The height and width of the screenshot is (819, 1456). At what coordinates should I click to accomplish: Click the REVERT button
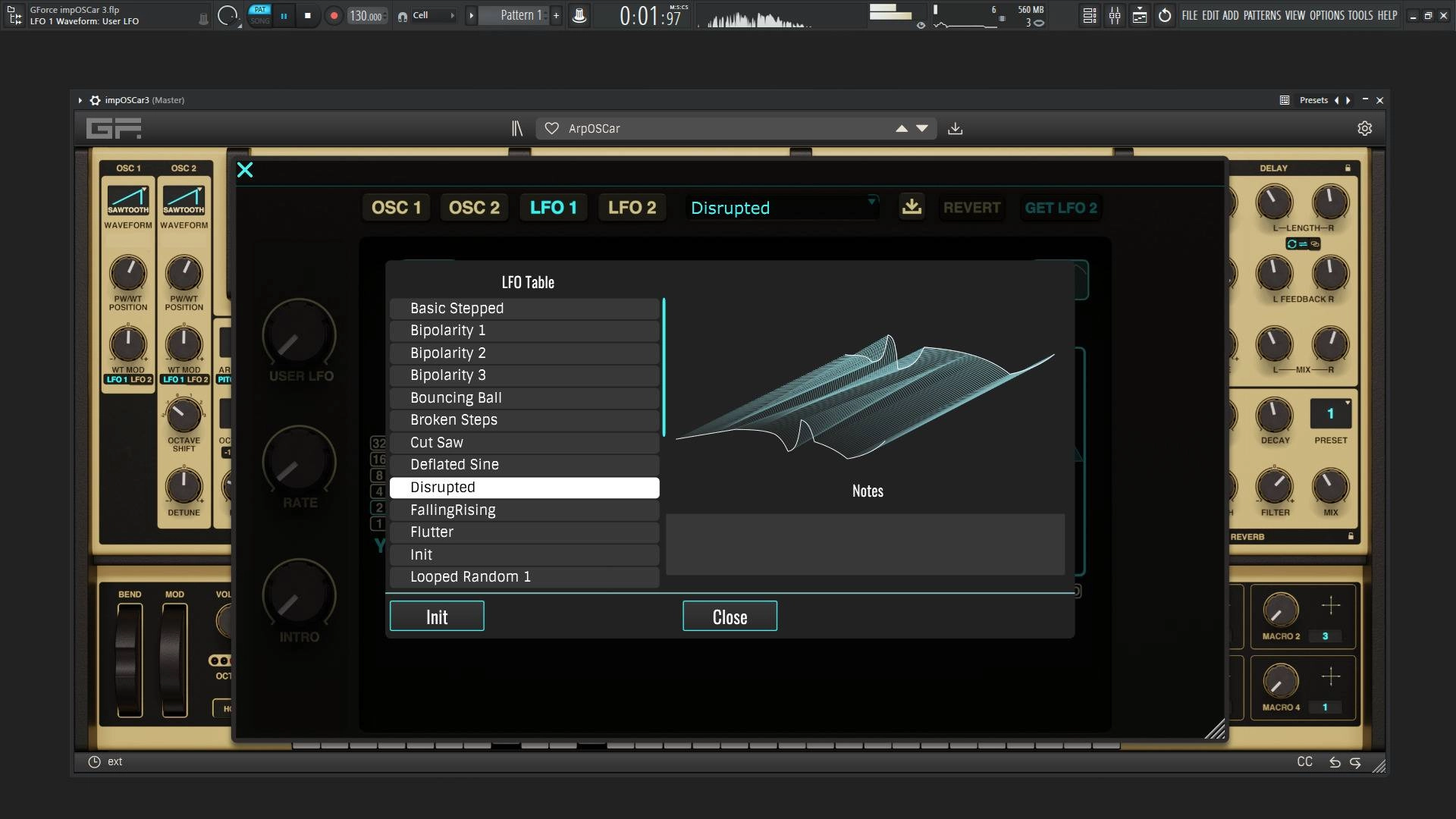(x=971, y=208)
